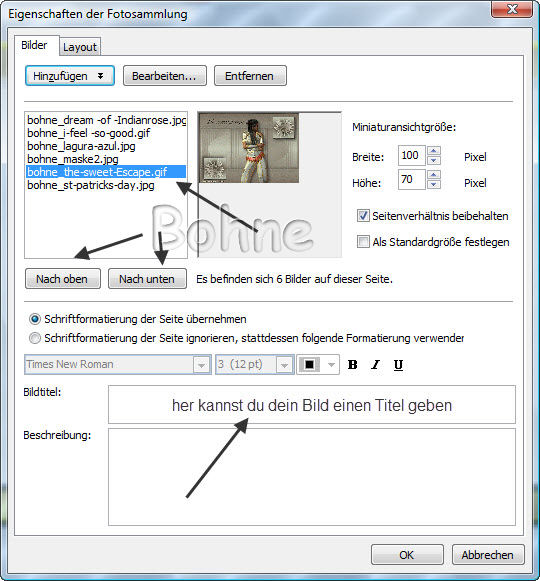540x581 pixels.
Task: Expand the font size 3 (12 pt) dropdown
Action: pos(284,365)
